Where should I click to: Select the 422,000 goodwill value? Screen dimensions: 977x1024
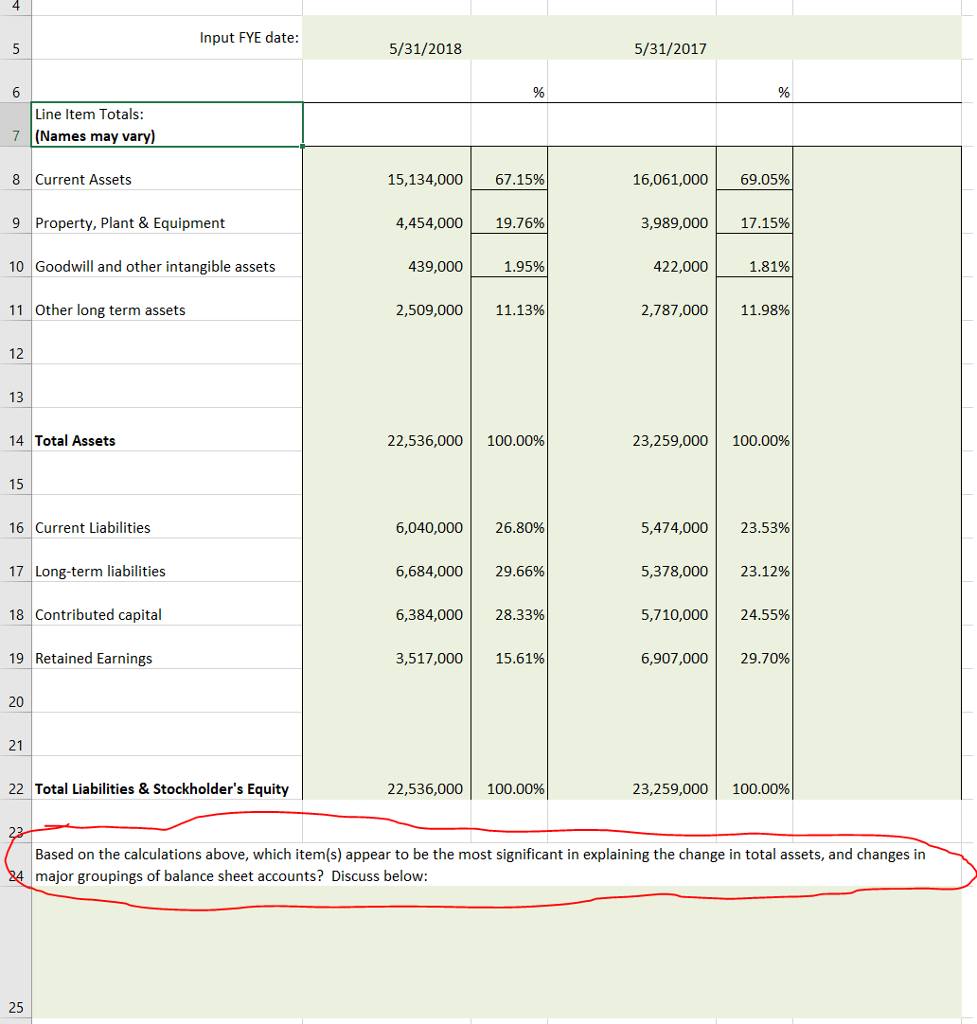tap(632, 256)
